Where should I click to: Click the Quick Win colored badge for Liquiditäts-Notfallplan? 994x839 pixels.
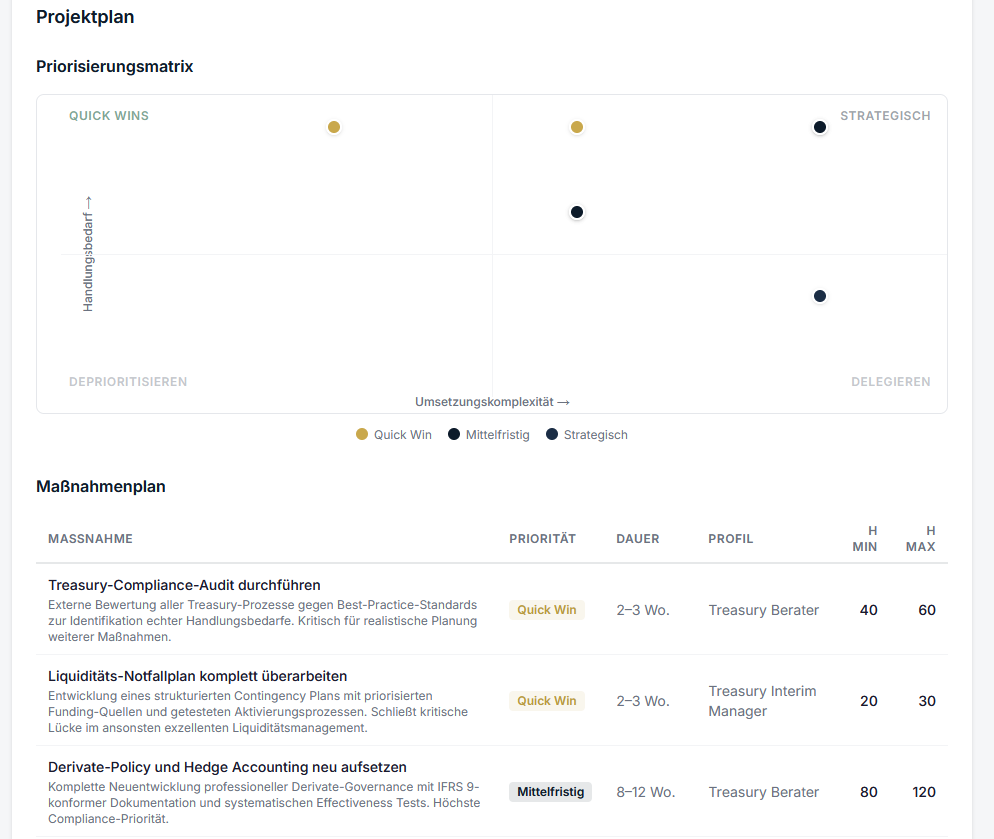546,700
